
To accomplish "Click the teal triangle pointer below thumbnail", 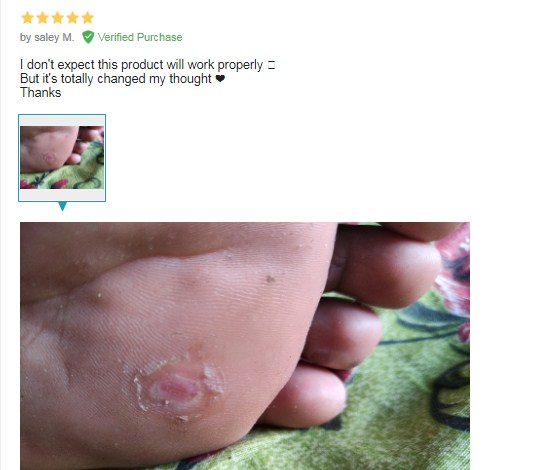I will click(x=62, y=206).
